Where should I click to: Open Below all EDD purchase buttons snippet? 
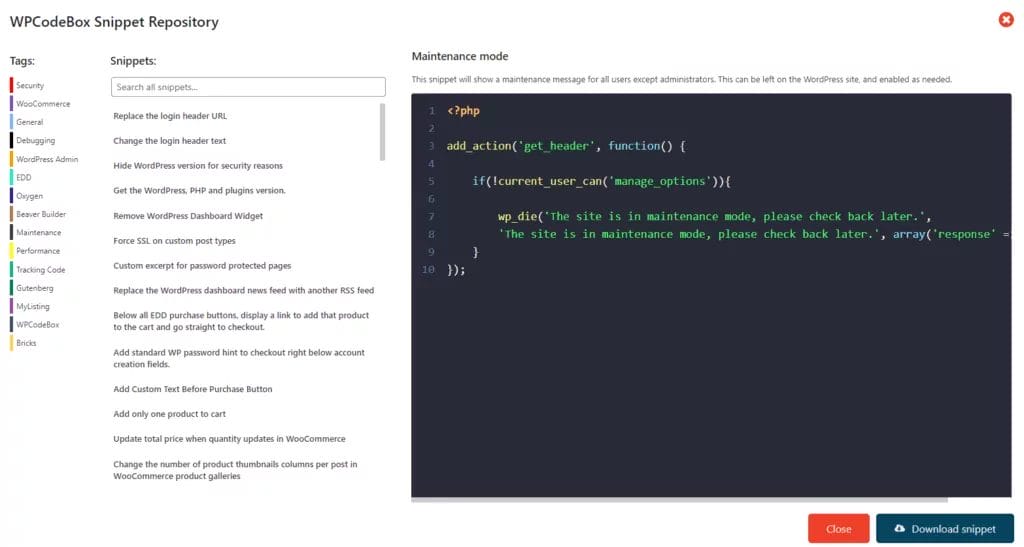241,321
